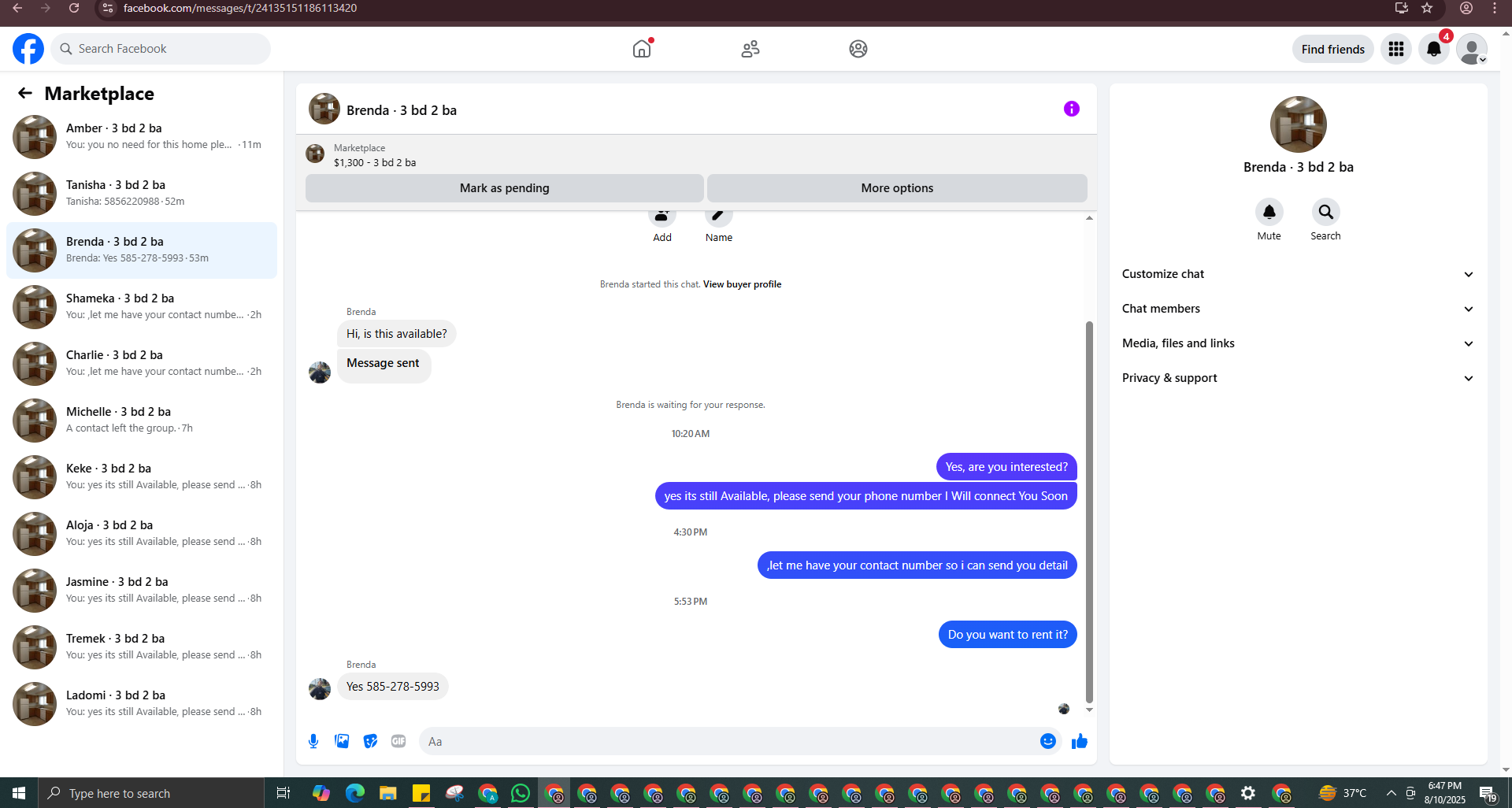Open conversation information purple icon
The height and width of the screenshot is (808, 1512).
(x=1072, y=109)
